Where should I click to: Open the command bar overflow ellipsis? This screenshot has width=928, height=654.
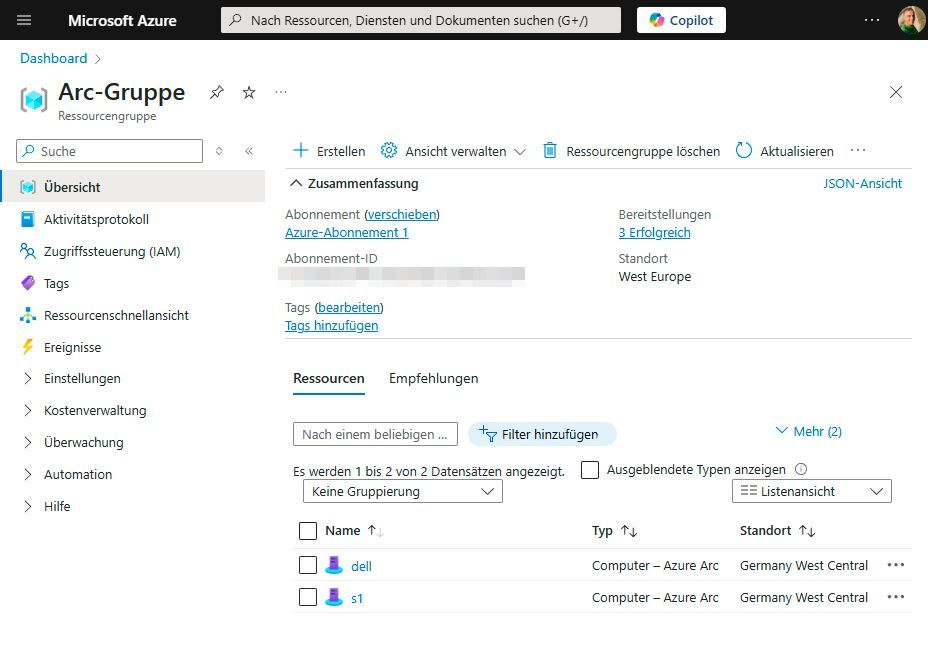(858, 150)
